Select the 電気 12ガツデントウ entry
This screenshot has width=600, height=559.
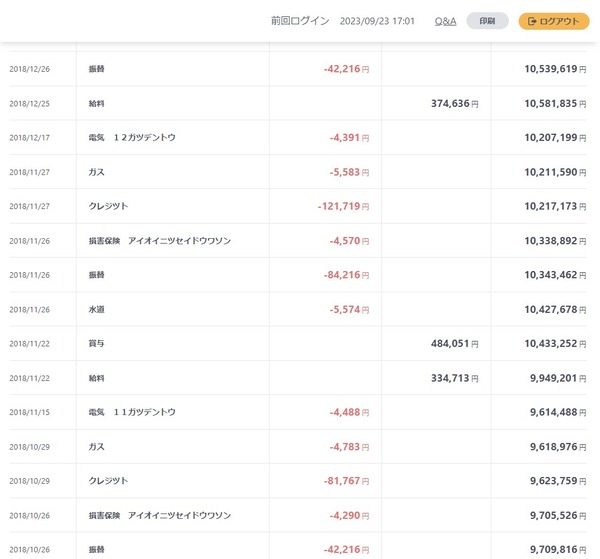[132, 137]
